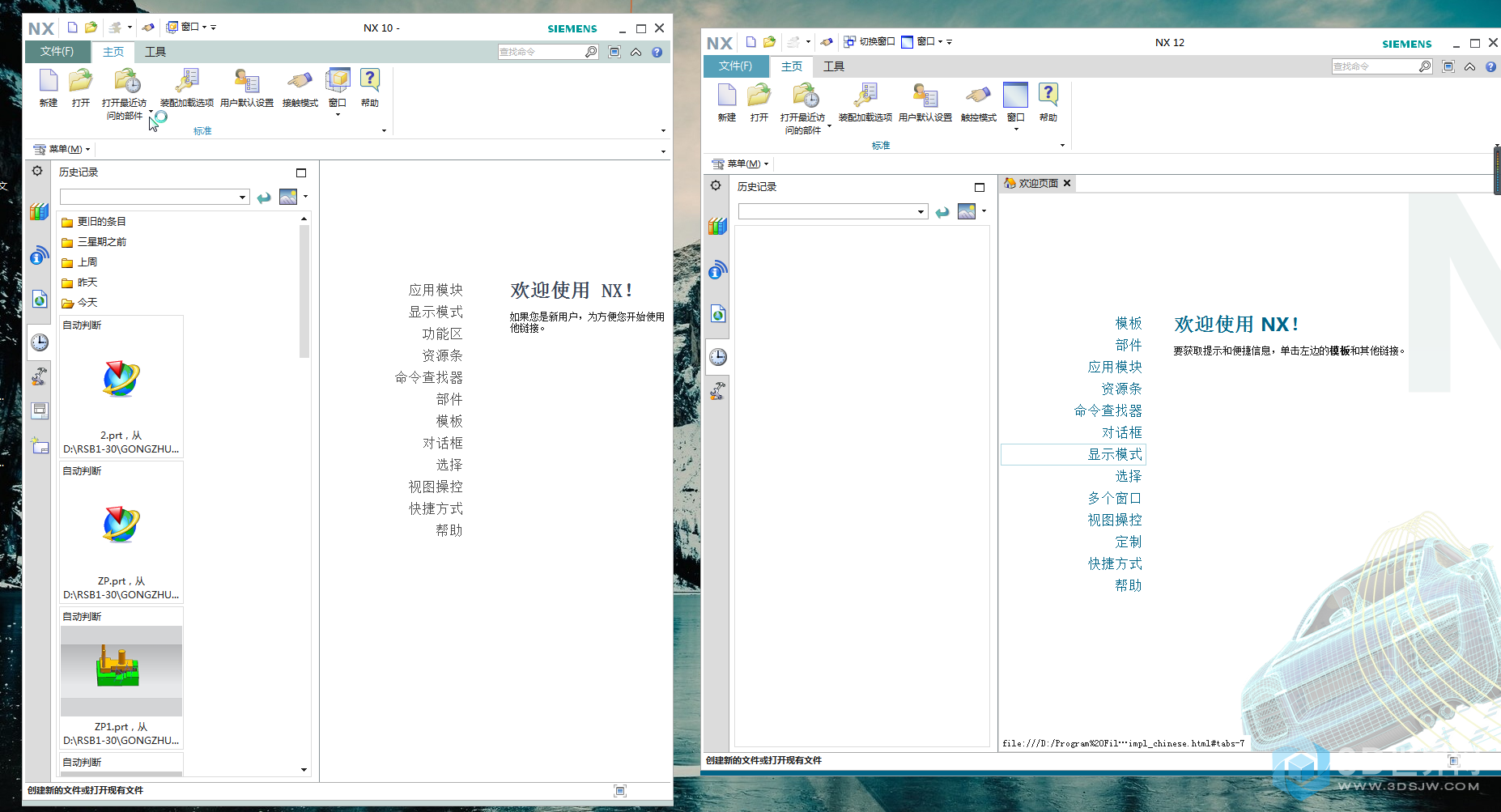Click refresh arrow in NX 10 history panel
Viewport: 1501px width, 812px height.
coord(264,198)
